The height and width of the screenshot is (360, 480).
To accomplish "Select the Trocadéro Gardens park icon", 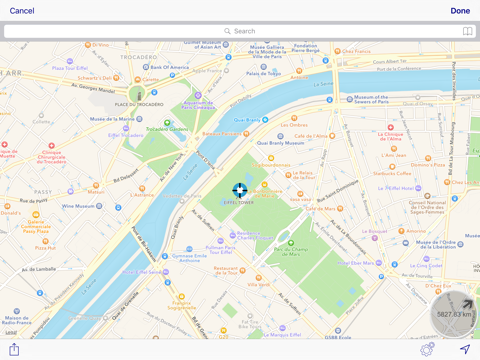I will click(x=167, y=123).
